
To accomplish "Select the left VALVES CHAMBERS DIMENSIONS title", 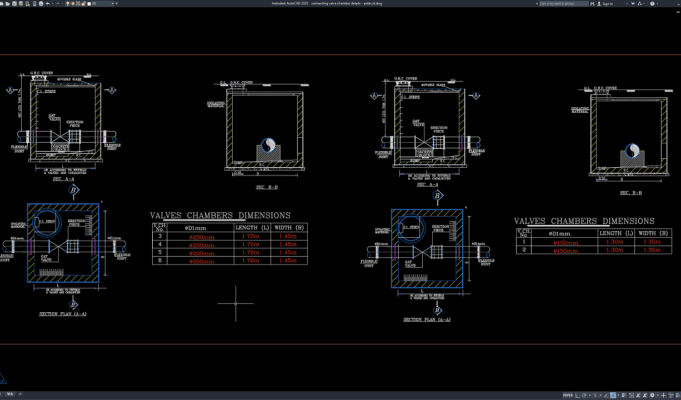I will pyautogui.click(x=220, y=215).
